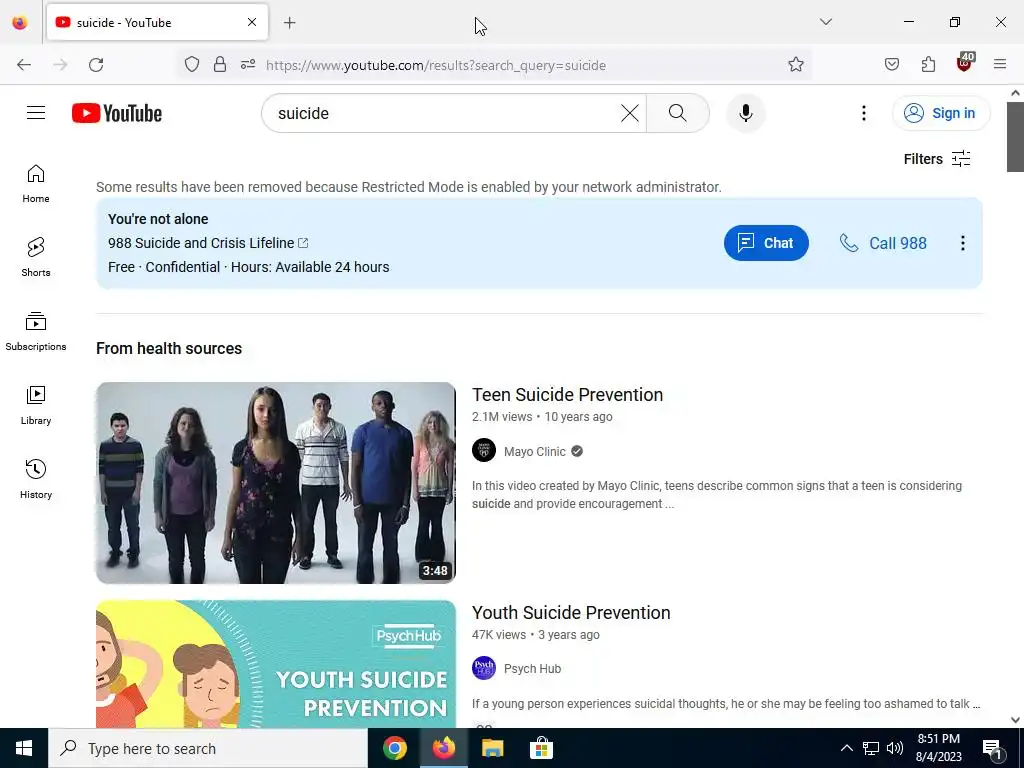This screenshot has width=1024, height=768.
Task: Click the Save to Pocket icon
Action: point(891,65)
